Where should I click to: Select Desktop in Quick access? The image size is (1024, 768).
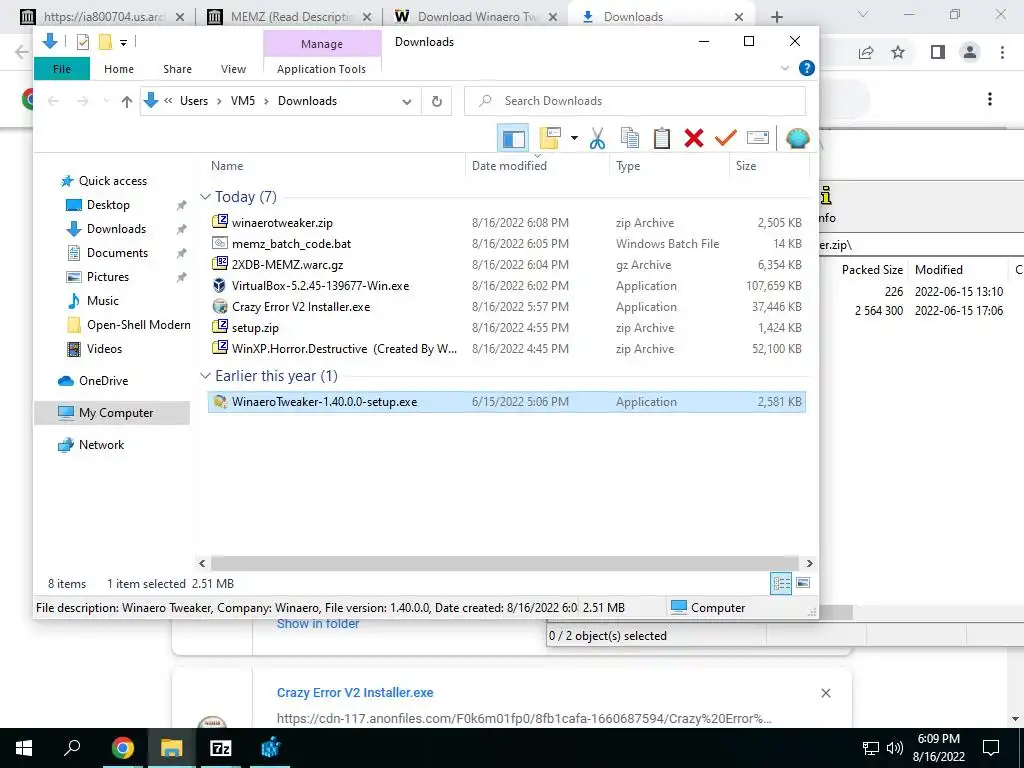pos(108,204)
